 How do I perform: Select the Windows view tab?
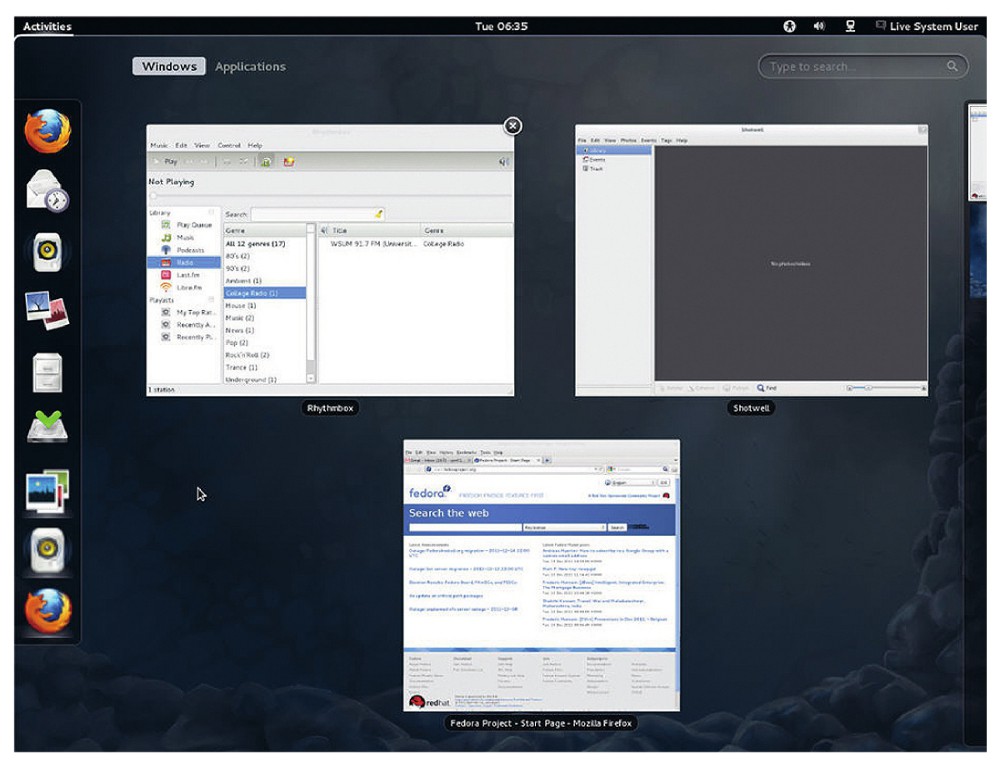pyautogui.click(x=169, y=67)
